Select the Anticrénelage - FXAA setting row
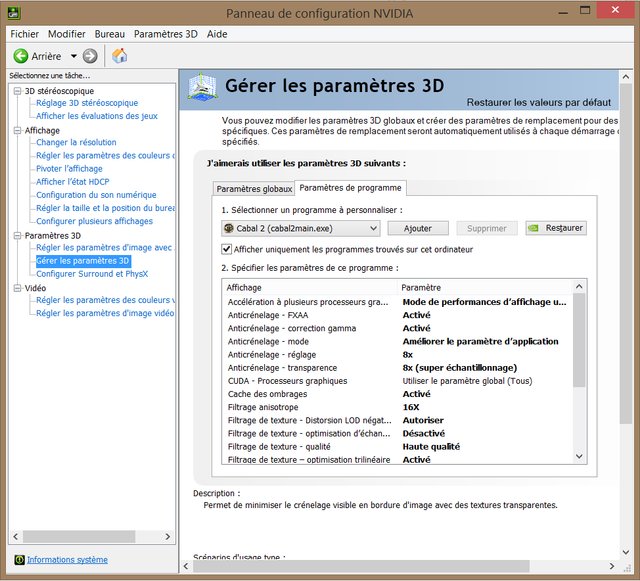640x581 pixels. 397,315
